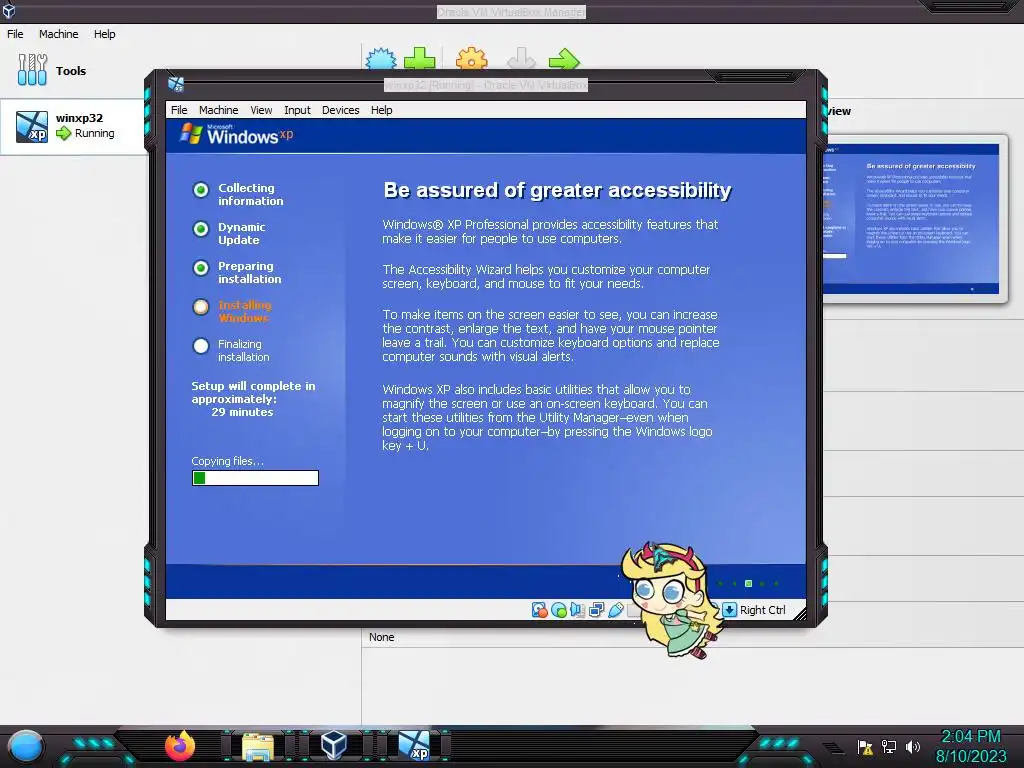Open Input menu in the VM window
This screenshot has width=1024, height=768.
pyautogui.click(x=297, y=110)
